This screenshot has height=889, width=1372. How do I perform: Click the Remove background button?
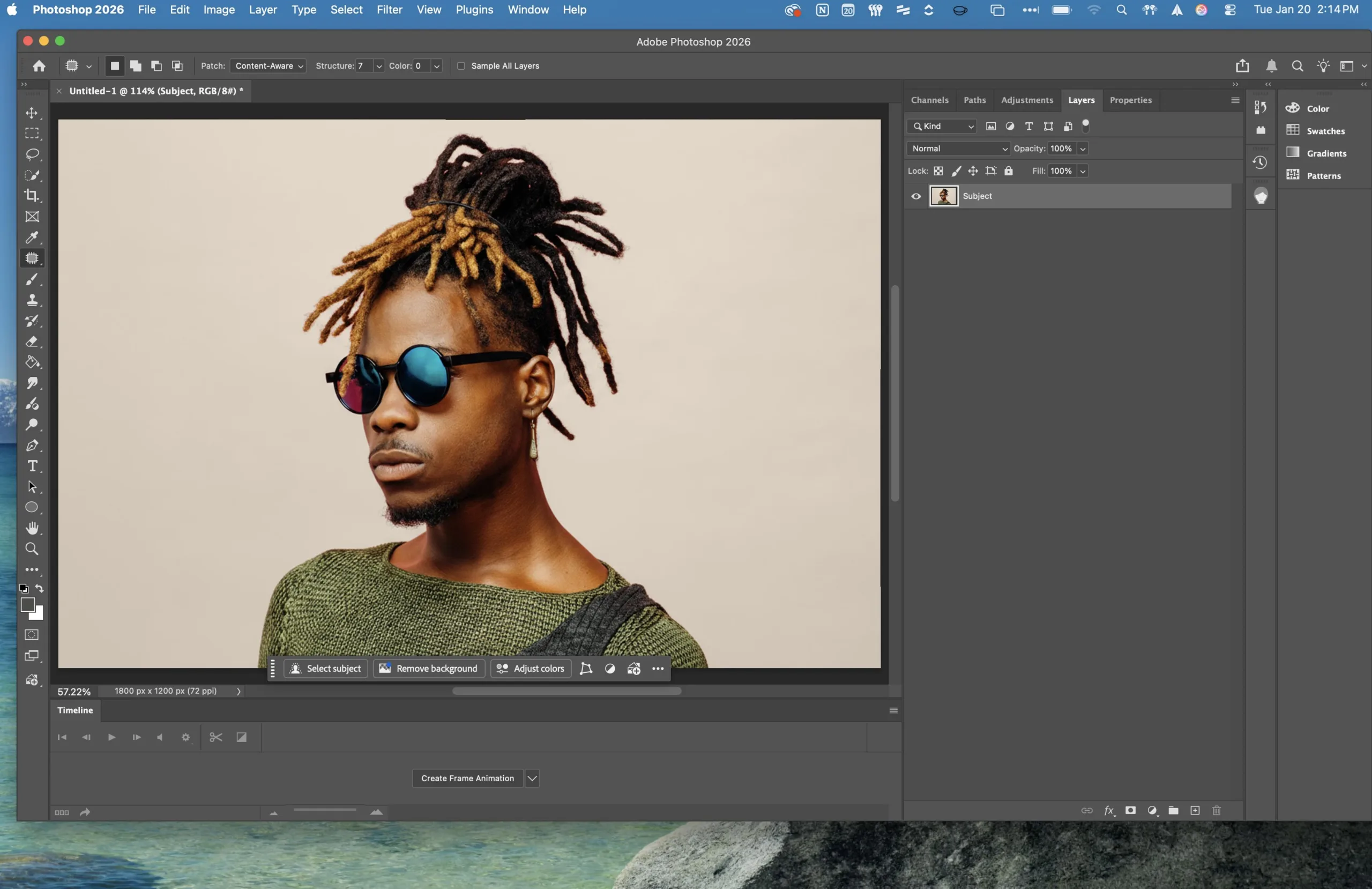click(429, 669)
